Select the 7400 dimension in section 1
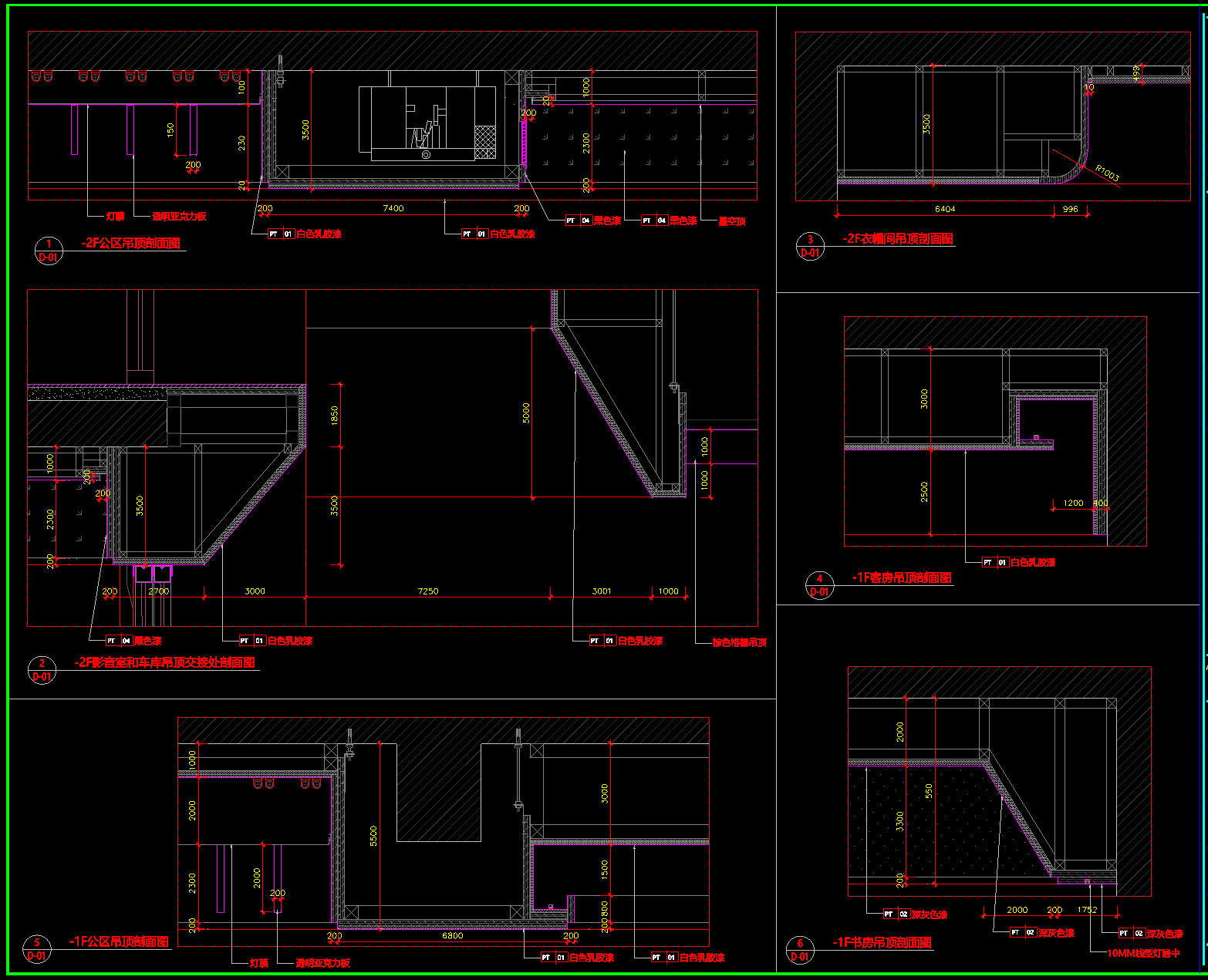Screen dimensions: 1208x980 (393, 208)
